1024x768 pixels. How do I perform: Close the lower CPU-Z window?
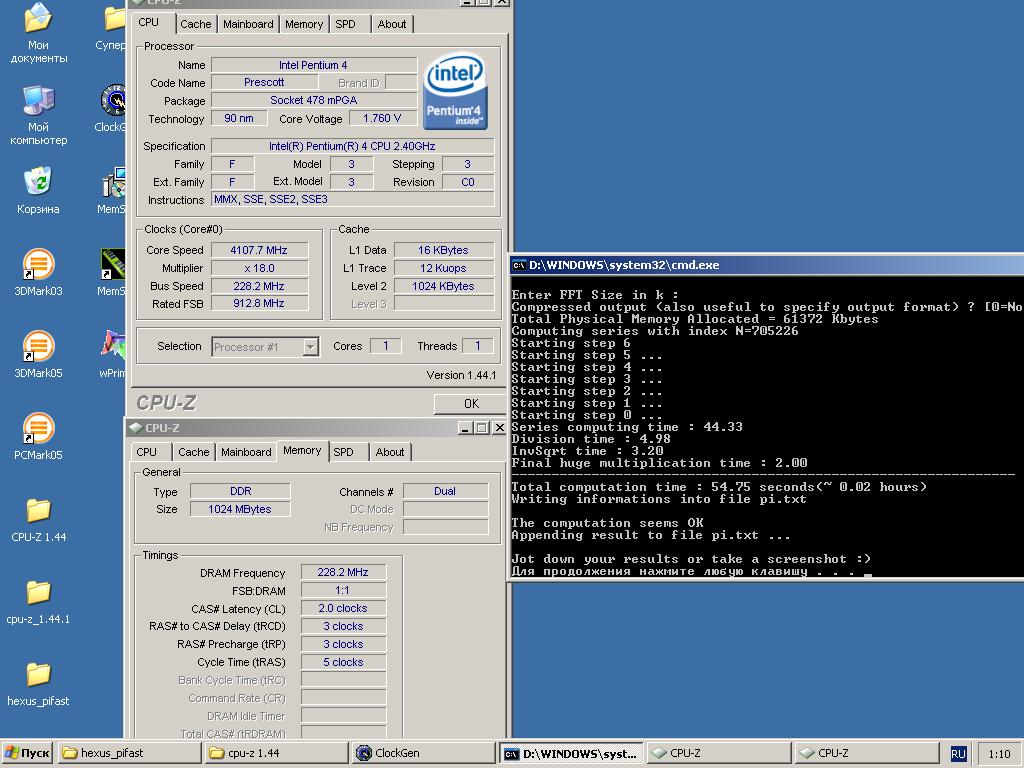point(499,428)
